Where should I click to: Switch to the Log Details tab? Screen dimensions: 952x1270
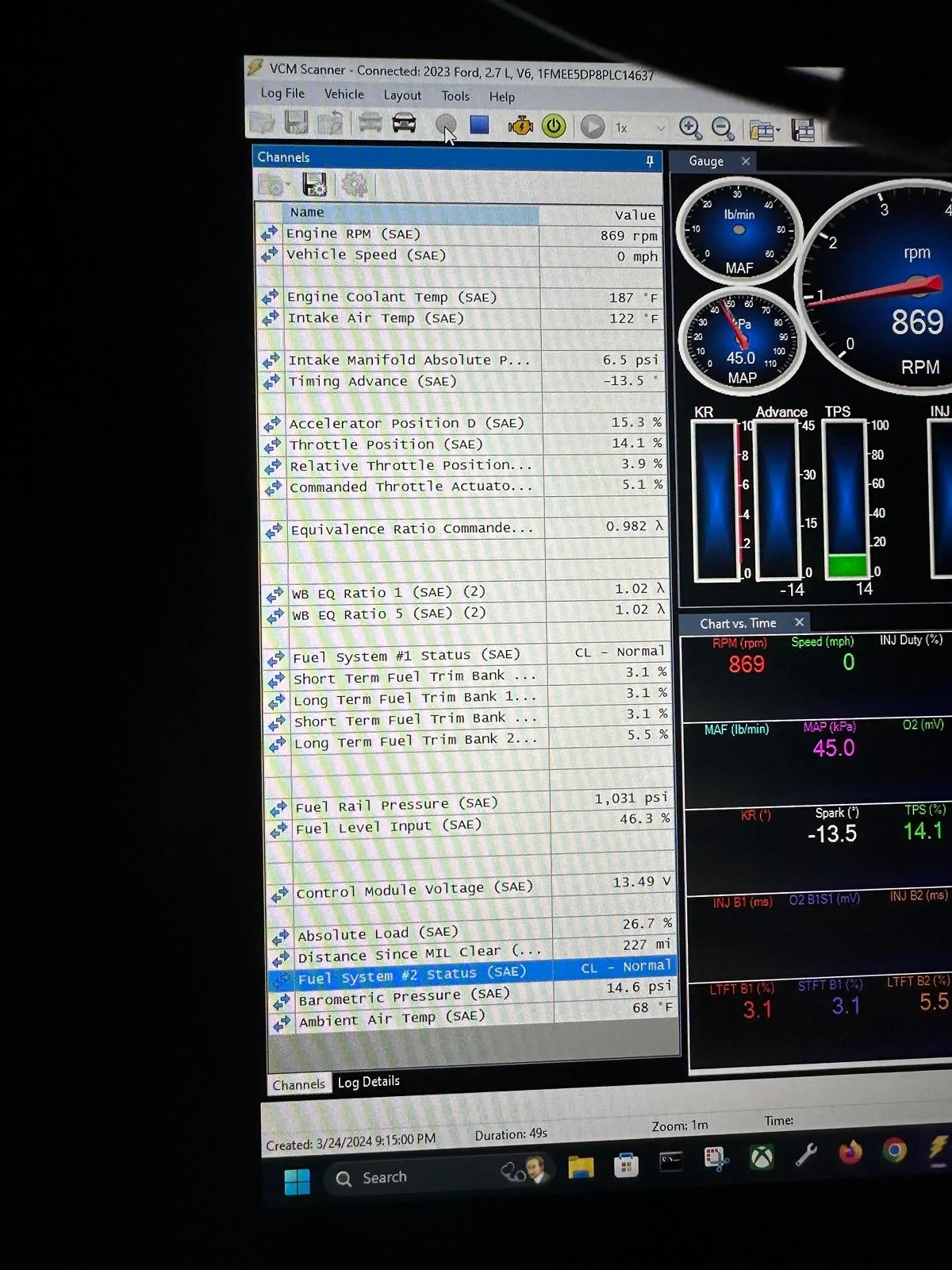pos(369,1082)
